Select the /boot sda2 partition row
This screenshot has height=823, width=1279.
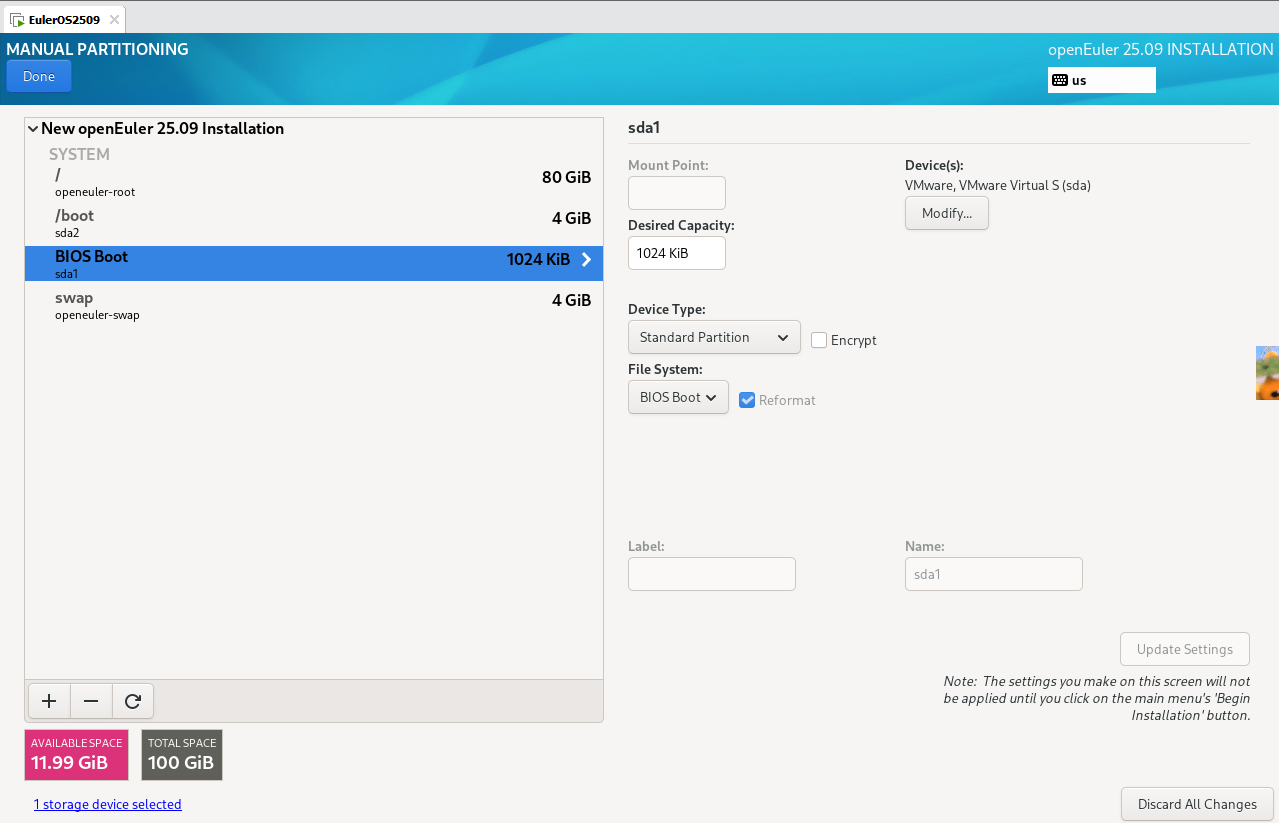coord(314,223)
